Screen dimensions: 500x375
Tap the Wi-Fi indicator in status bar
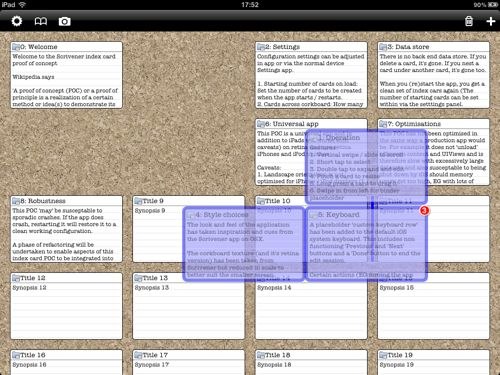coord(22,5)
